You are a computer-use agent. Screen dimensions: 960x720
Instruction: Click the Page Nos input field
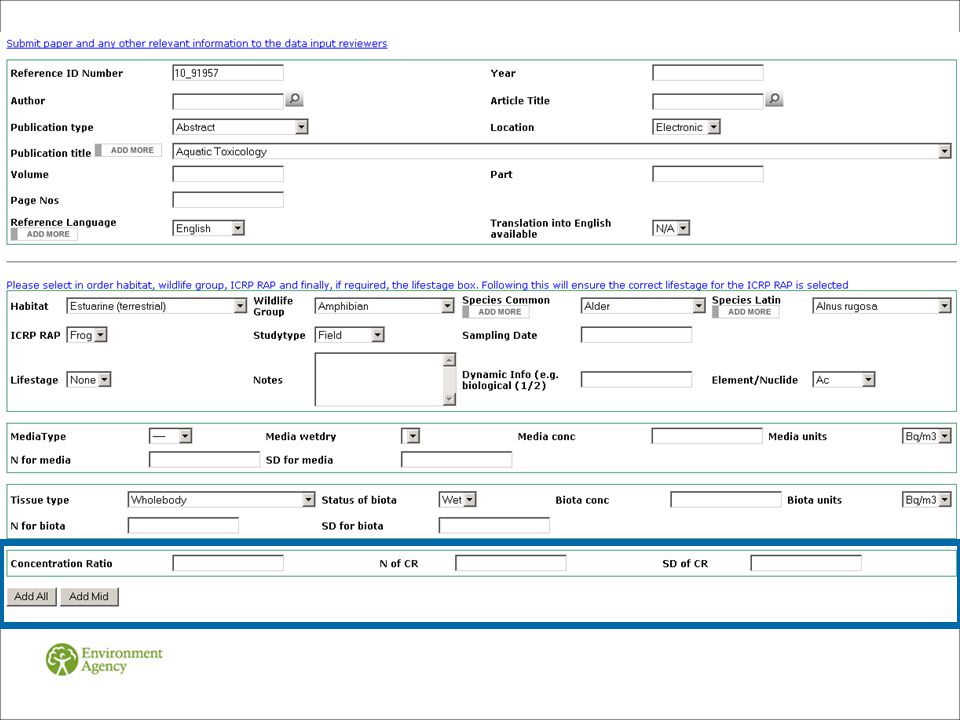coord(228,200)
